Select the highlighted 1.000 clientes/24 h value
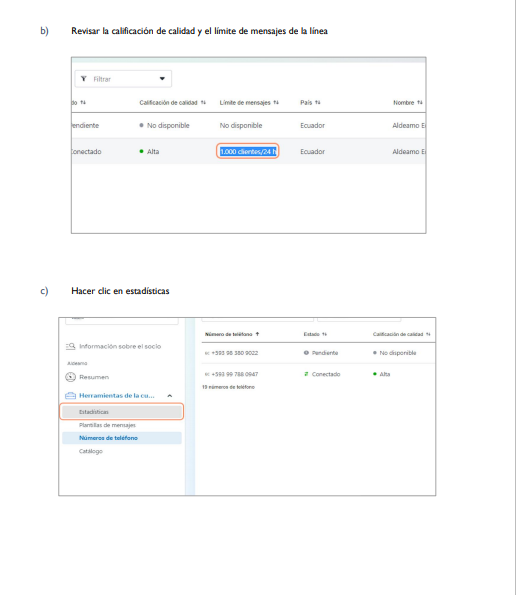Image resolution: width=516 pixels, height=595 pixels. 248,151
